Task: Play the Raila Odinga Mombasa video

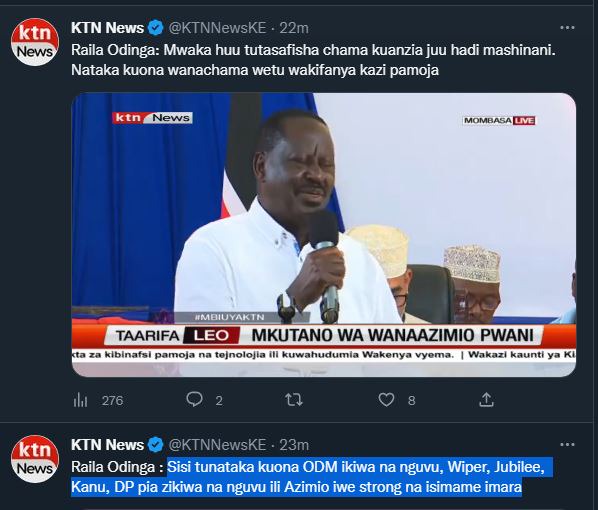Action: tap(324, 235)
